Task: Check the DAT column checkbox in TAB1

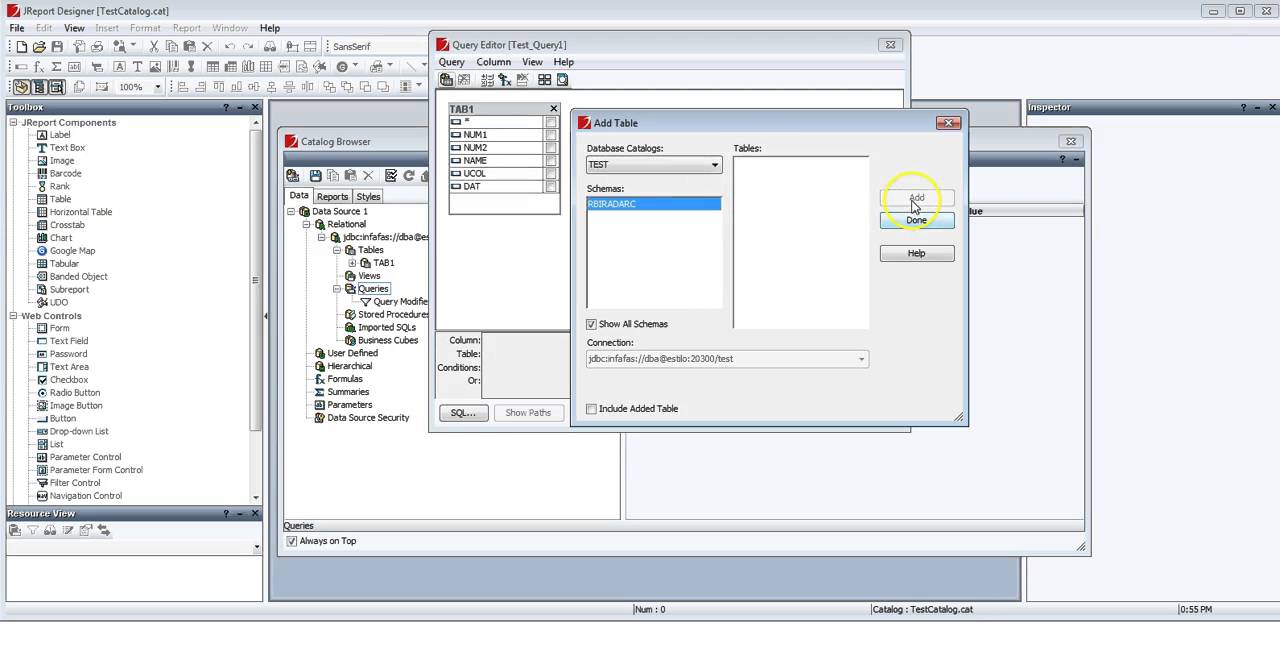Action: pyautogui.click(x=550, y=187)
